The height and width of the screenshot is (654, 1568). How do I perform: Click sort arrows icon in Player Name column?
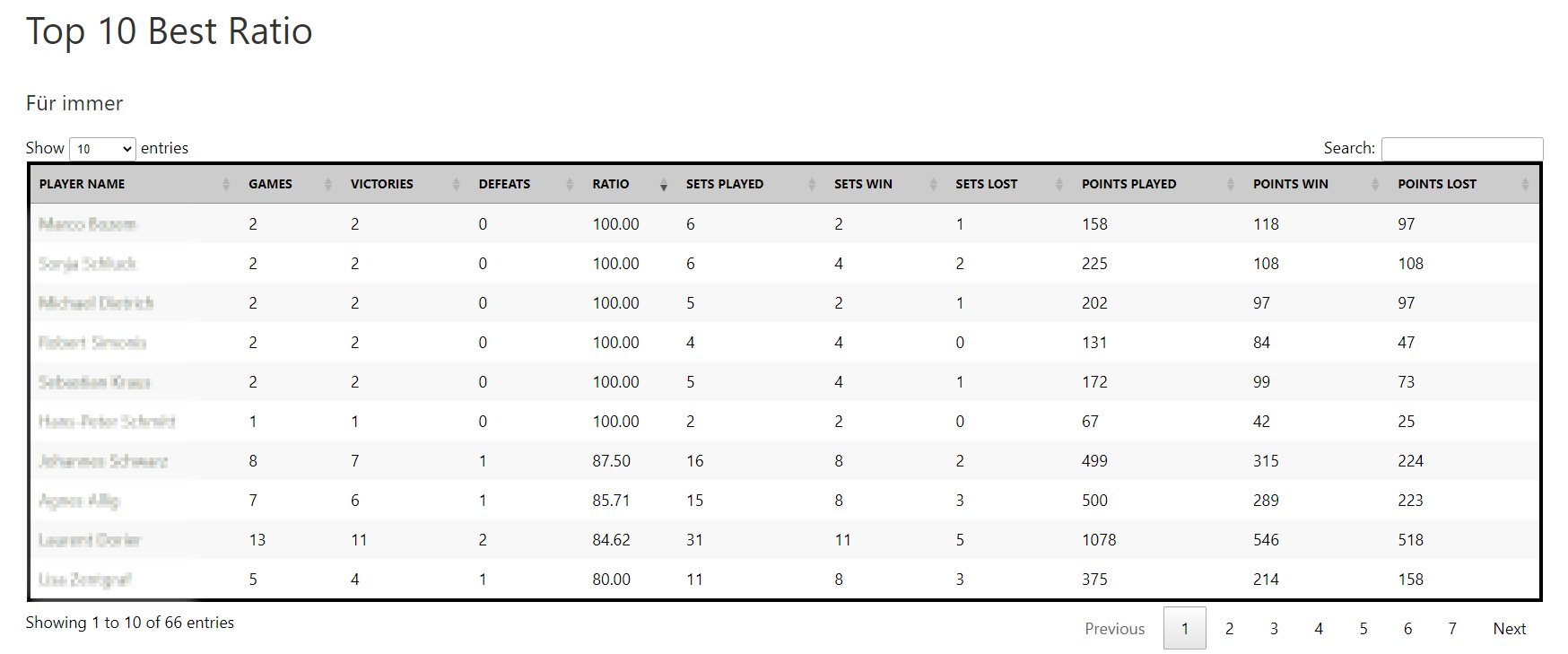click(x=225, y=184)
